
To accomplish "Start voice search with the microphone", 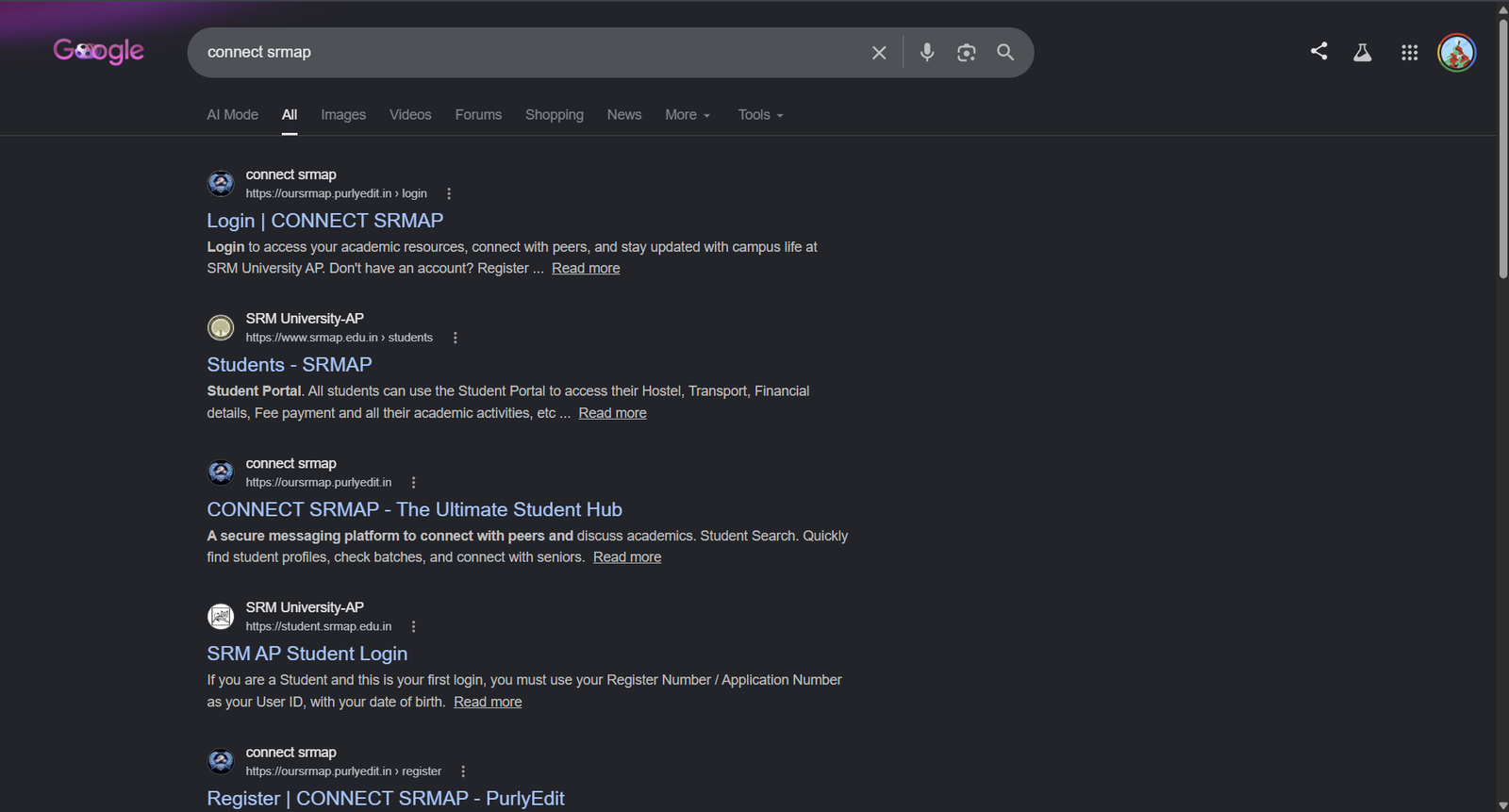I will 927,53.
